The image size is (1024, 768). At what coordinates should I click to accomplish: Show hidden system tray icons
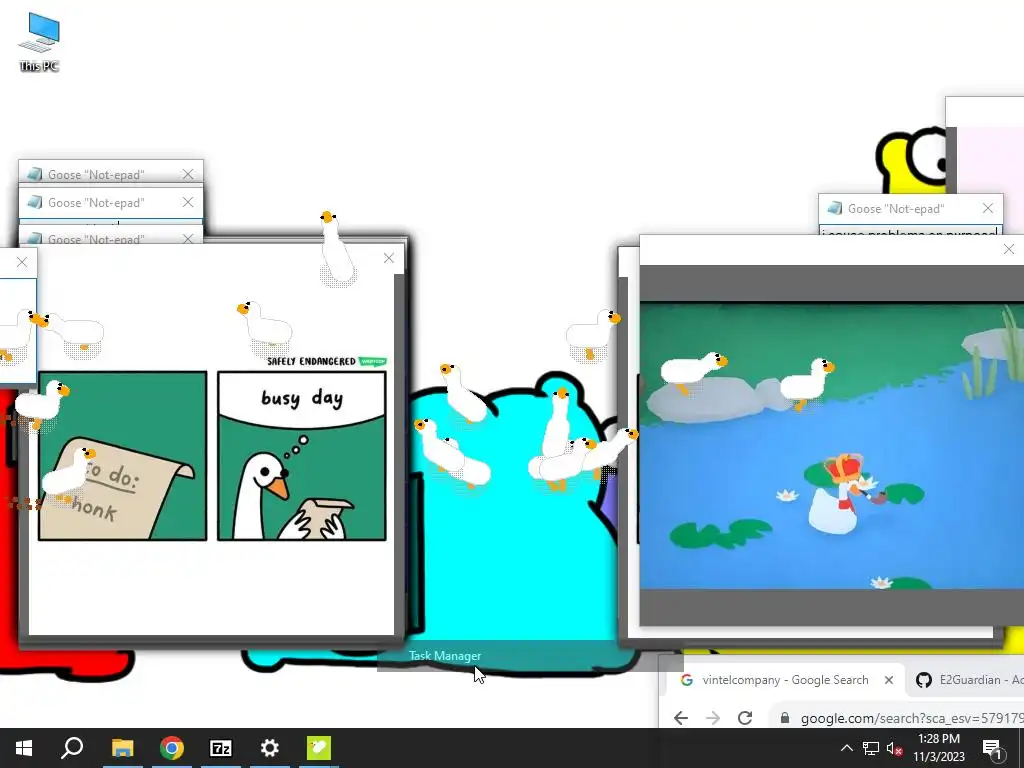click(846, 748)
